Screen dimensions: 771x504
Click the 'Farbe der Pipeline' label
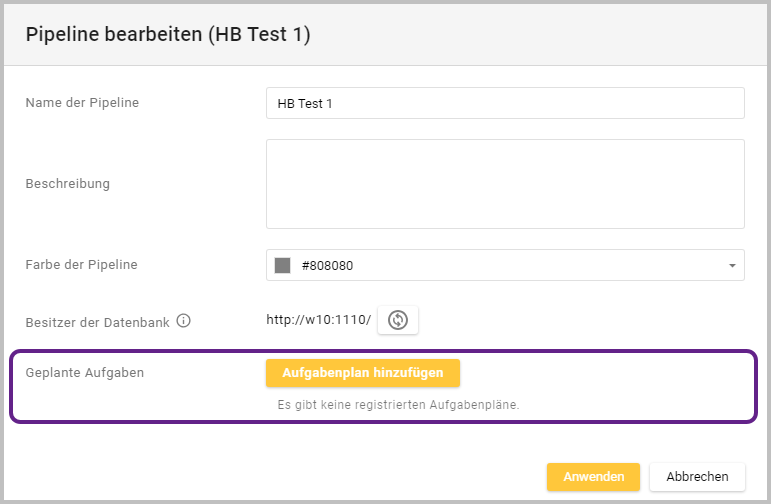[81, 265]
